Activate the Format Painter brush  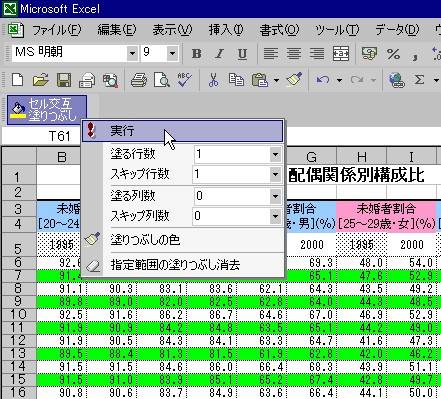click(295, 80)
